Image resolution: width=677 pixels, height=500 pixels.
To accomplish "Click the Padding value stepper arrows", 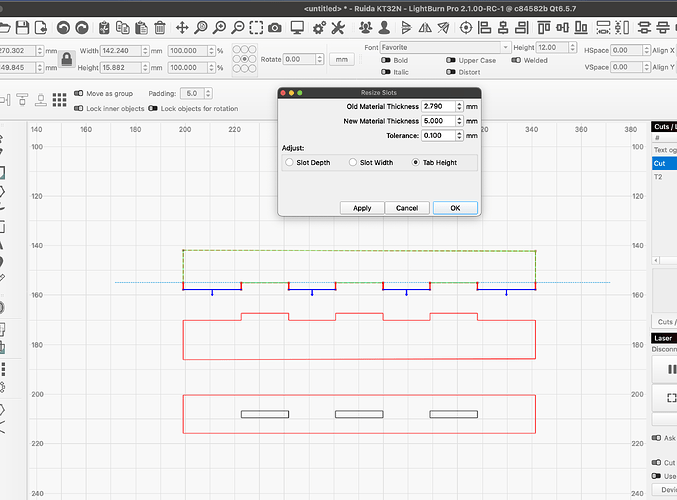I will (206, 94).
